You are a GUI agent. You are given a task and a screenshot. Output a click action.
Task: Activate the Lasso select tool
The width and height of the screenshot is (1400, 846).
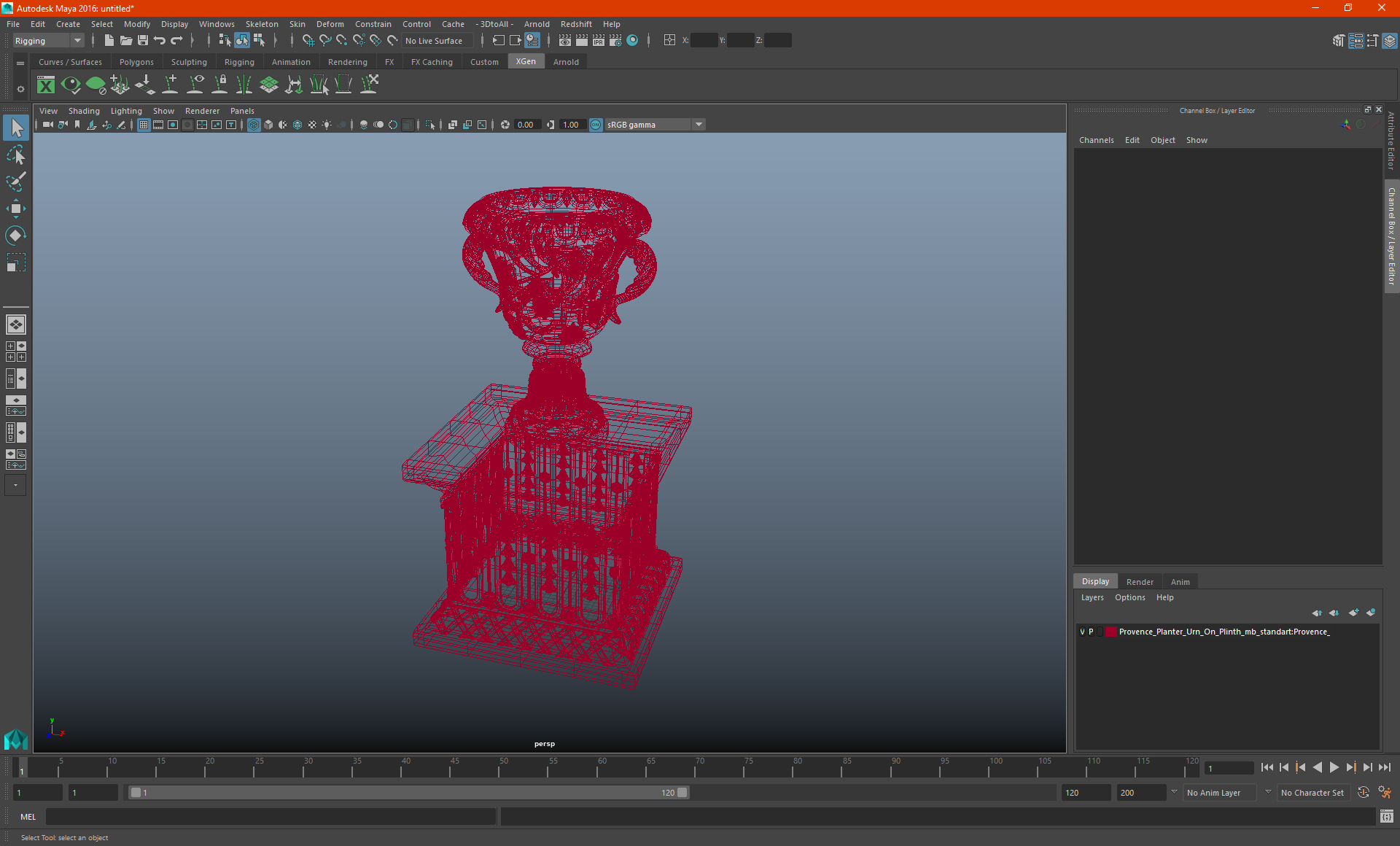[16, 155]
